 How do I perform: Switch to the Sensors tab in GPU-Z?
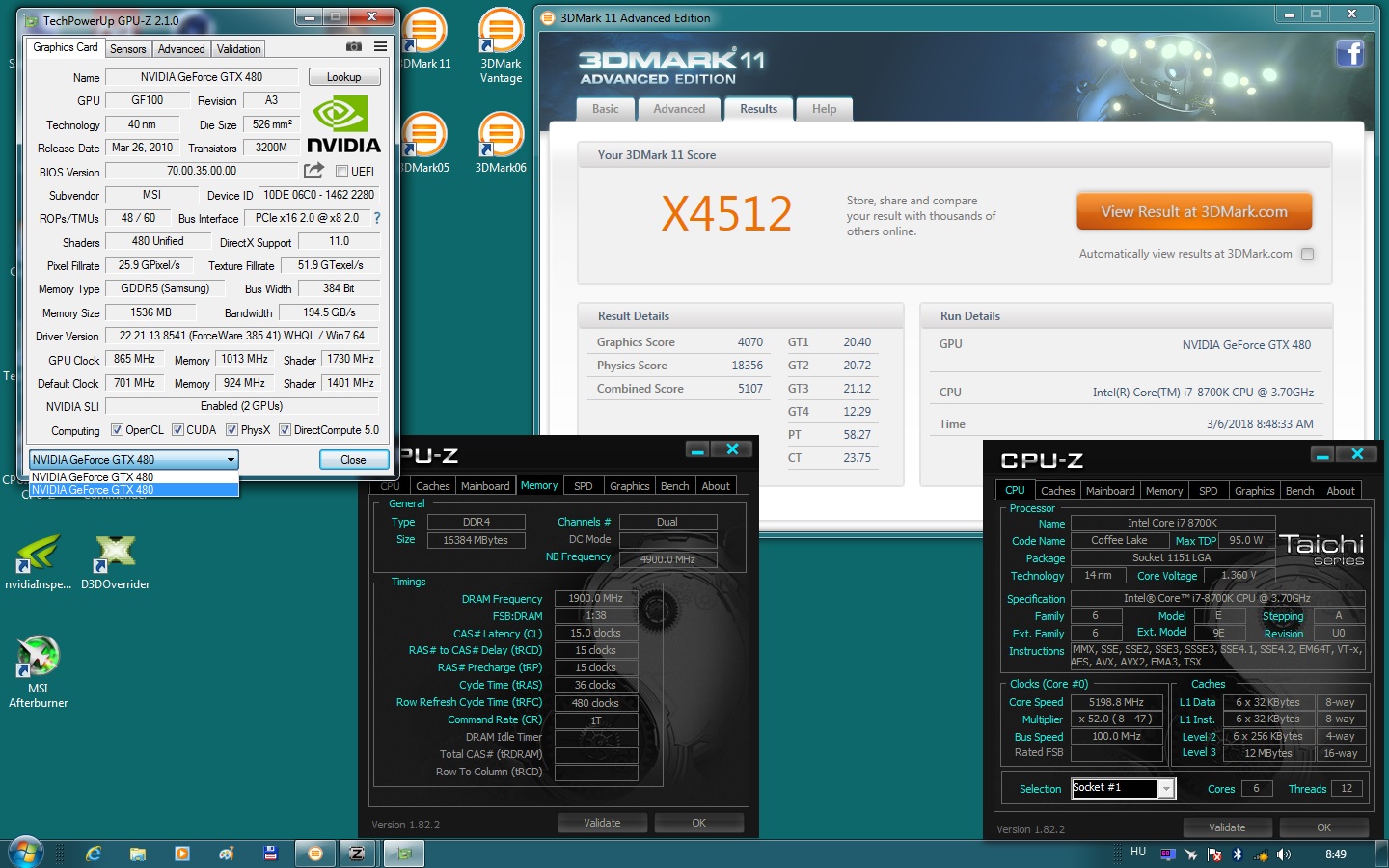click(127, 49)
